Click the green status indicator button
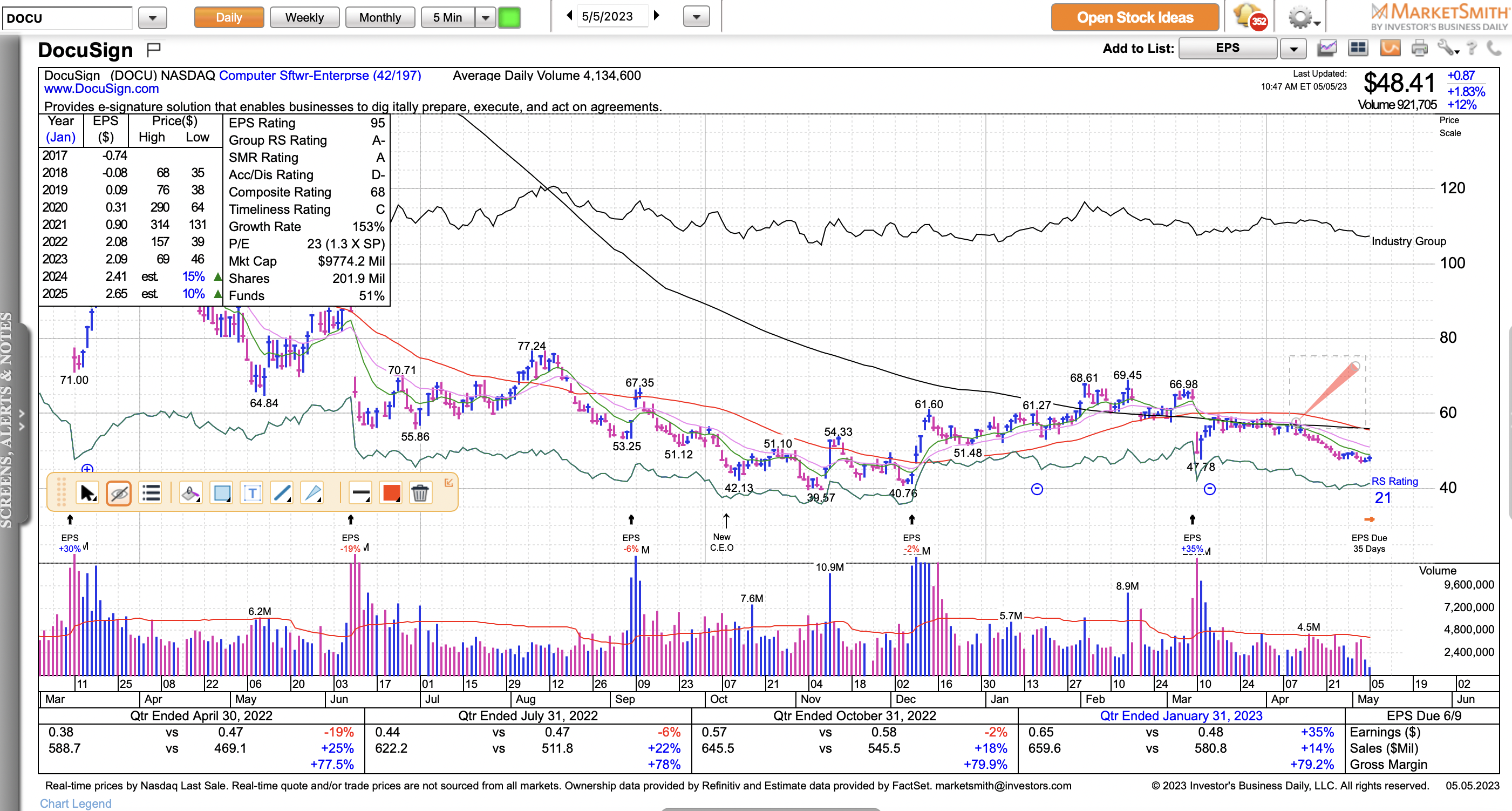The height and width of the screenshot is (811, 1512). (x=509, y=18)
